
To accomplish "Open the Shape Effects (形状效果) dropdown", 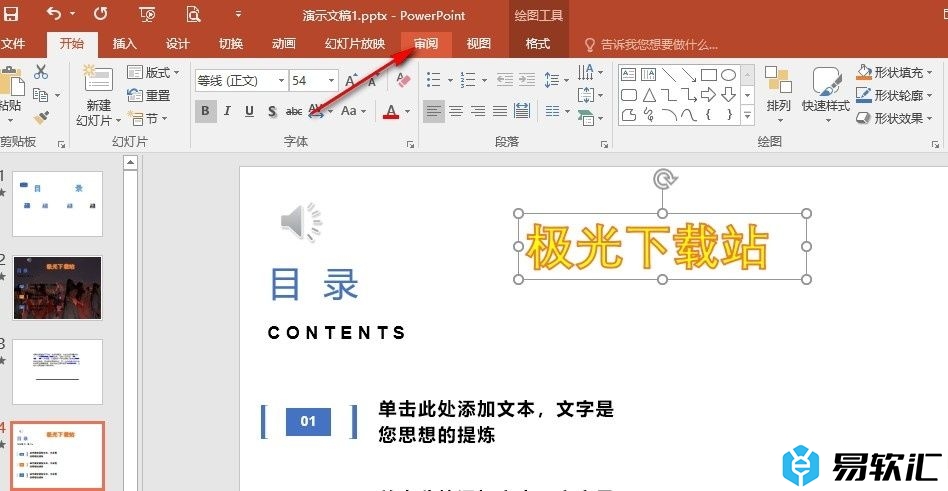I will point(894,118).
